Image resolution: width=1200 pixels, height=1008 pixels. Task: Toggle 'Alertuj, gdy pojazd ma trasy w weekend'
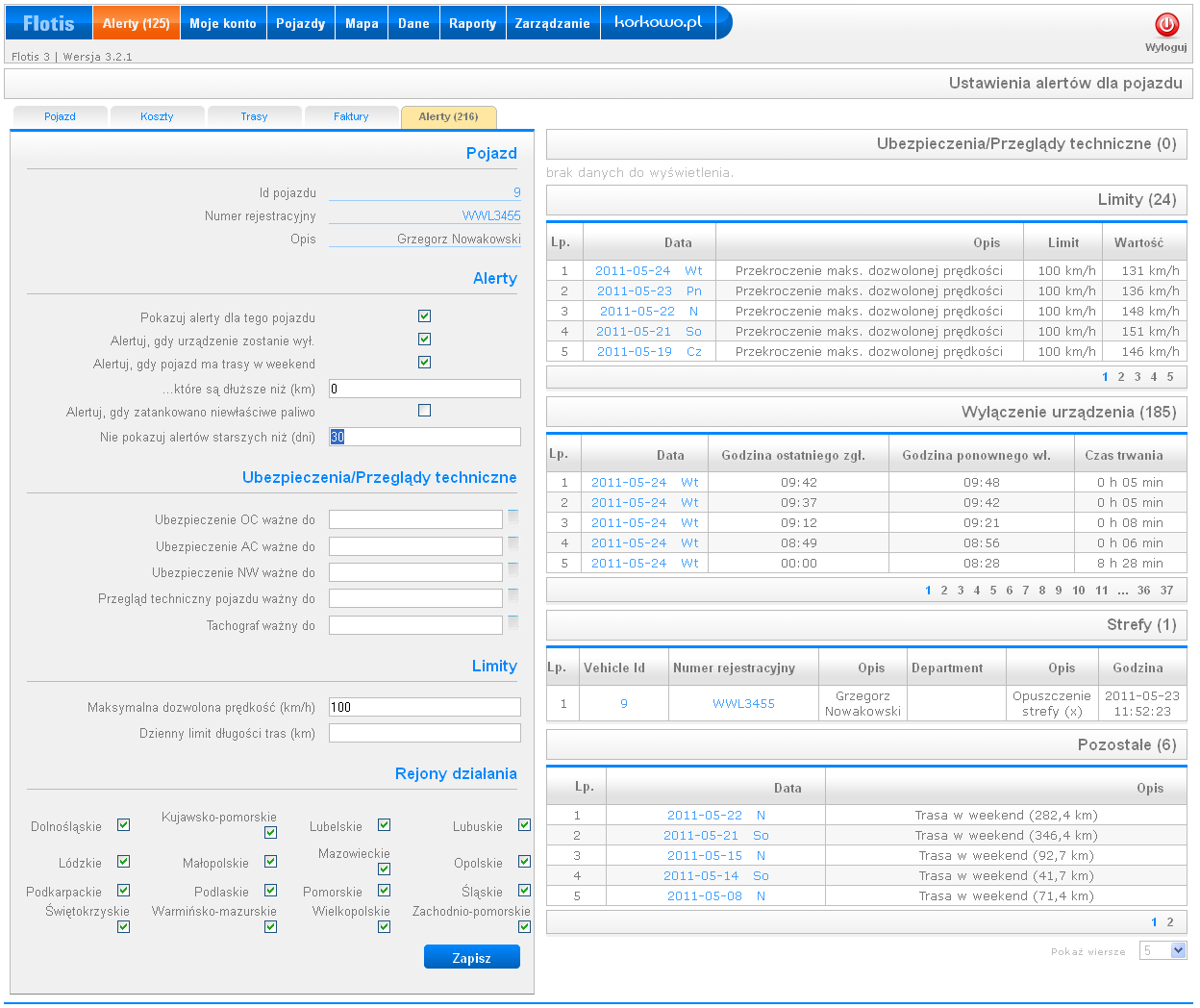point(424,363)
